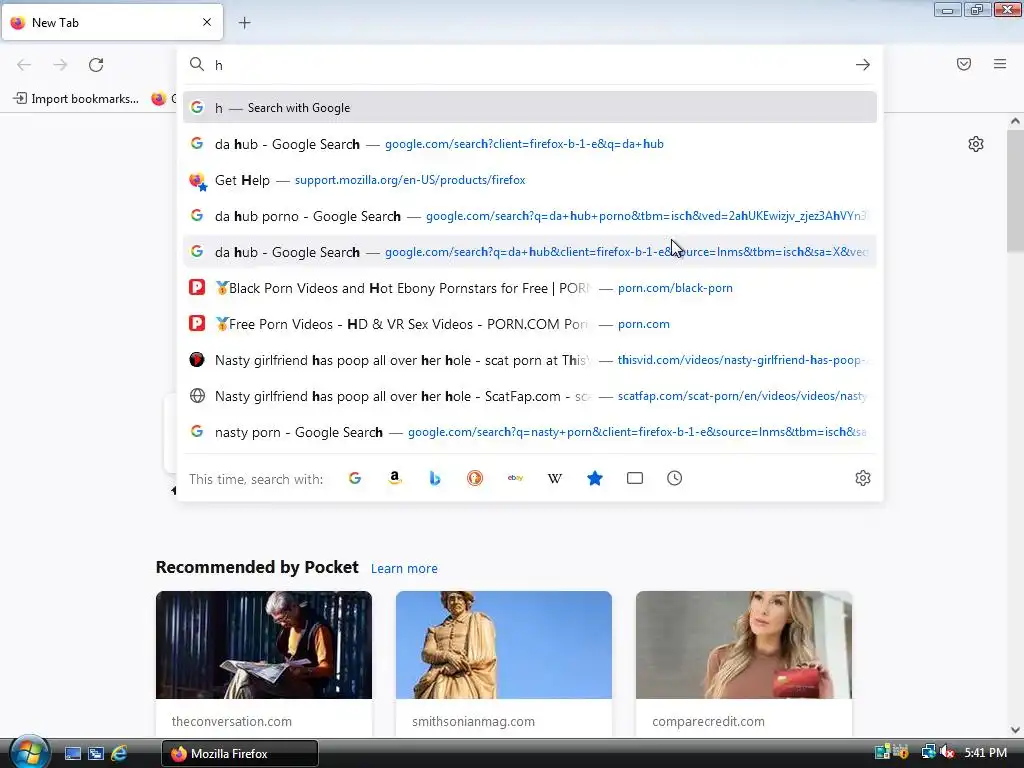This screenshot has height=768, width=1024.
Task: Click the browser back arrow
Action: 24,65
